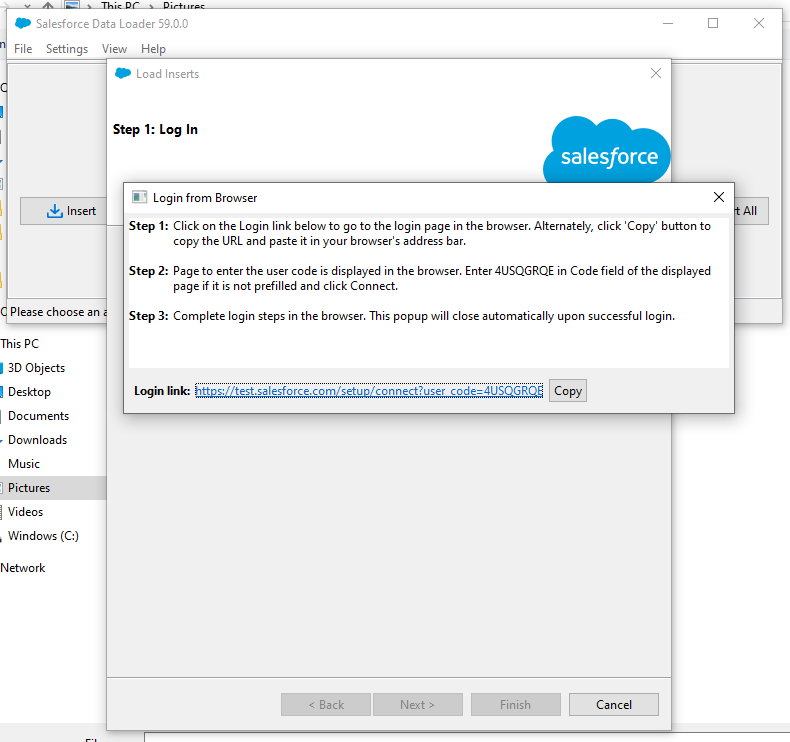The image size is (790, 742).
Task: Open the test.salesforce.com login link
Action: (x=369, y=391)
